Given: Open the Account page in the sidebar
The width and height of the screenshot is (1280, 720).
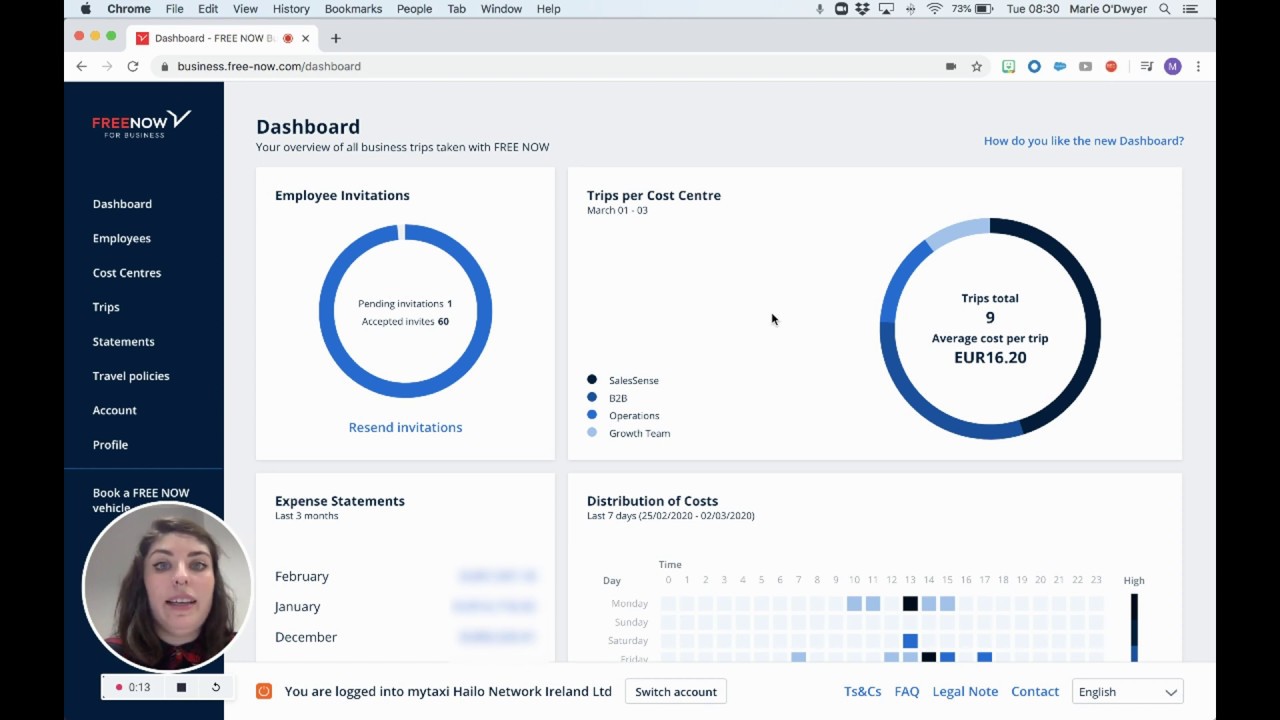Looking at the screenshot, I should point(115,410).
